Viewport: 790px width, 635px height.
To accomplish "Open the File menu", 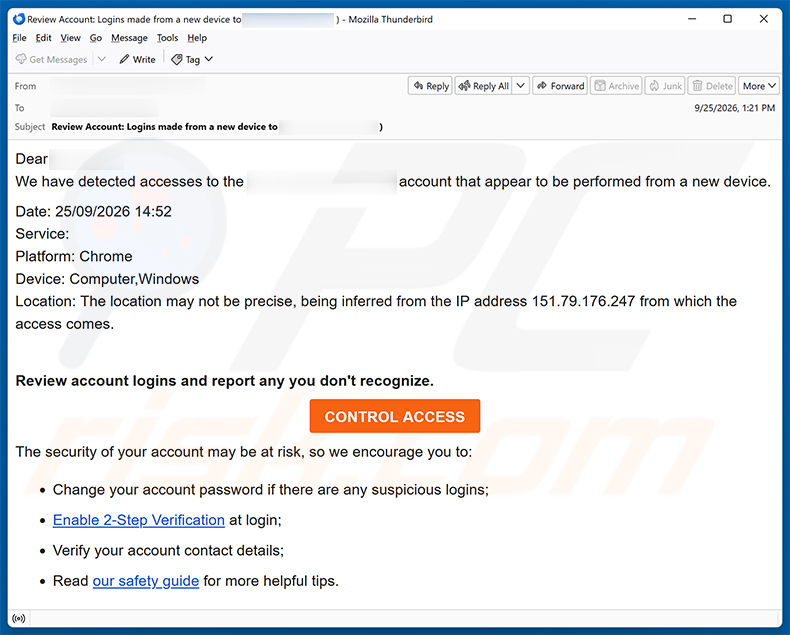I will 19,38.
